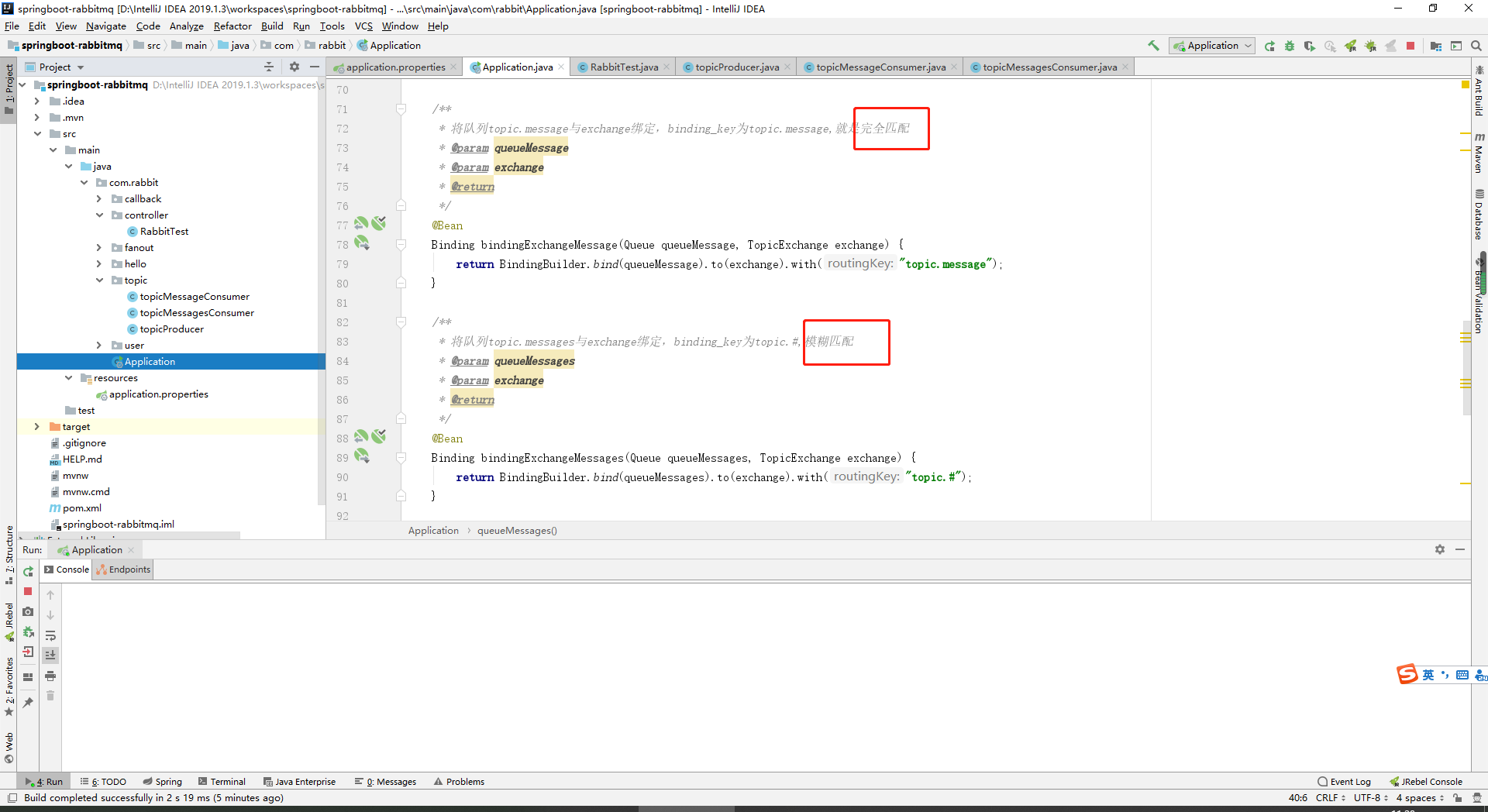
Task: Expand the target folder
Action: [36, 426]
